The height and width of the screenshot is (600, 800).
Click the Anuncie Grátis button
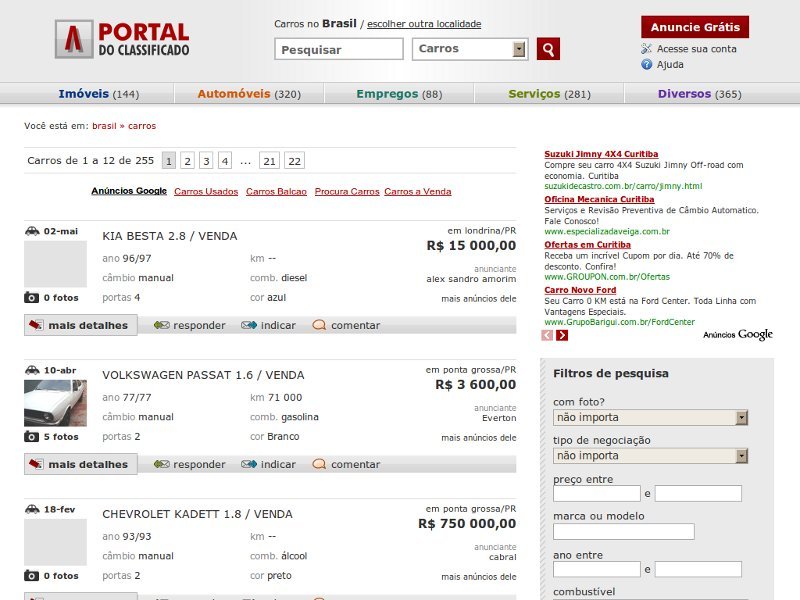pos(695,27)
